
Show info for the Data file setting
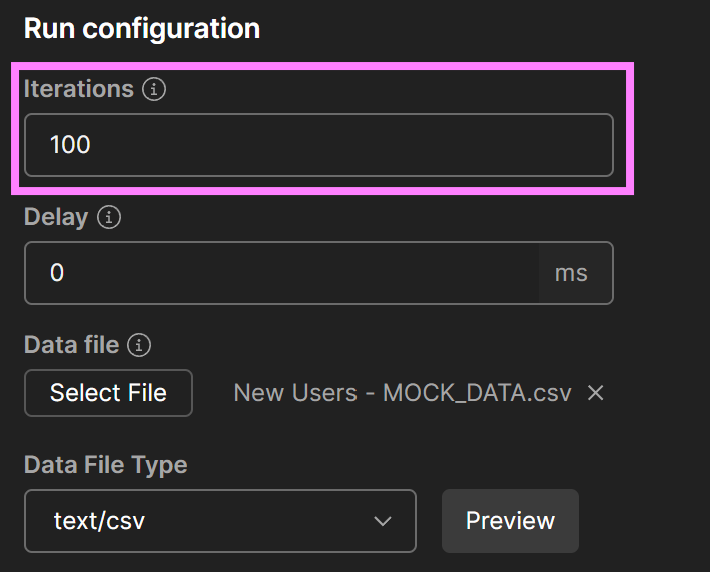pyautogui.click(x=139, y=345)
